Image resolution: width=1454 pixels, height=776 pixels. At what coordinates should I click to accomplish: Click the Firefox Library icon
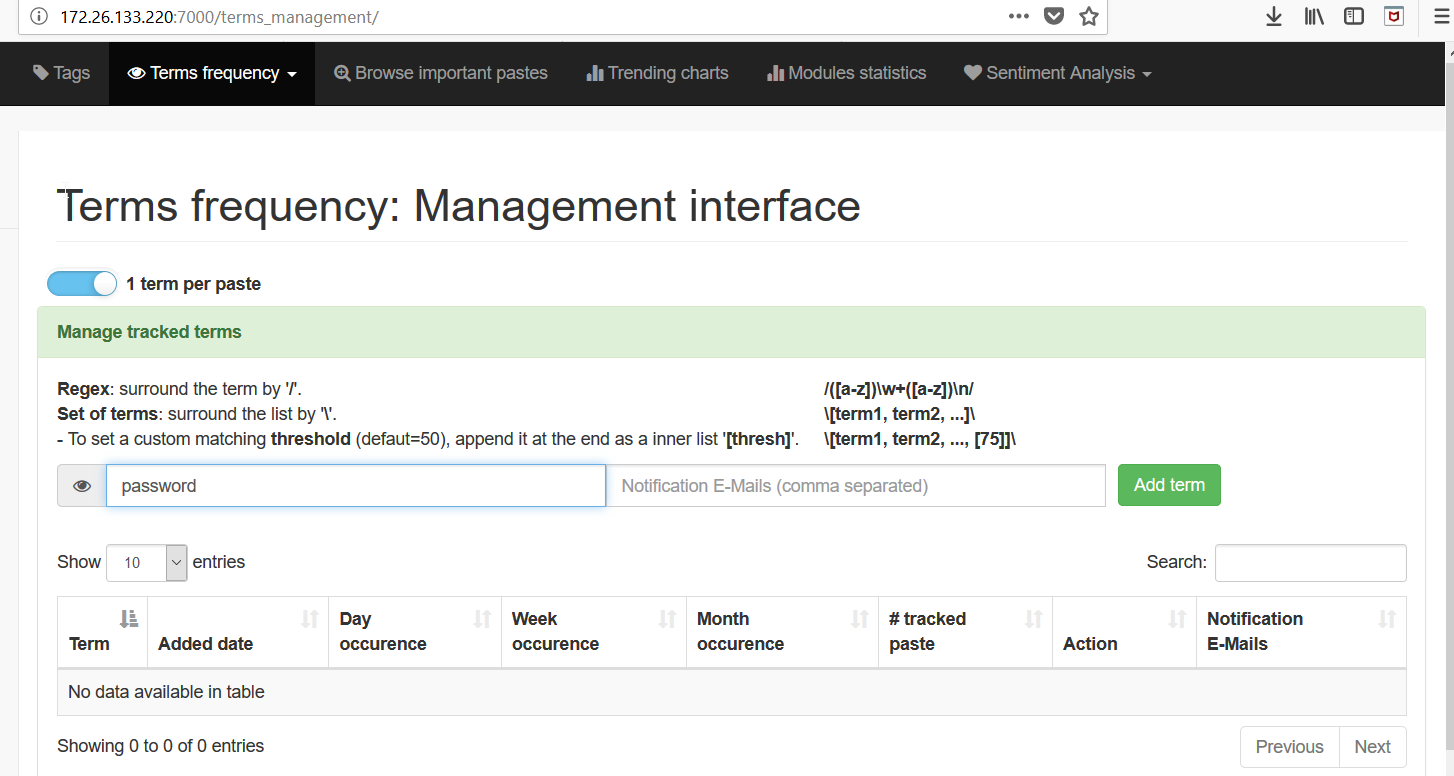point(1313,16)
